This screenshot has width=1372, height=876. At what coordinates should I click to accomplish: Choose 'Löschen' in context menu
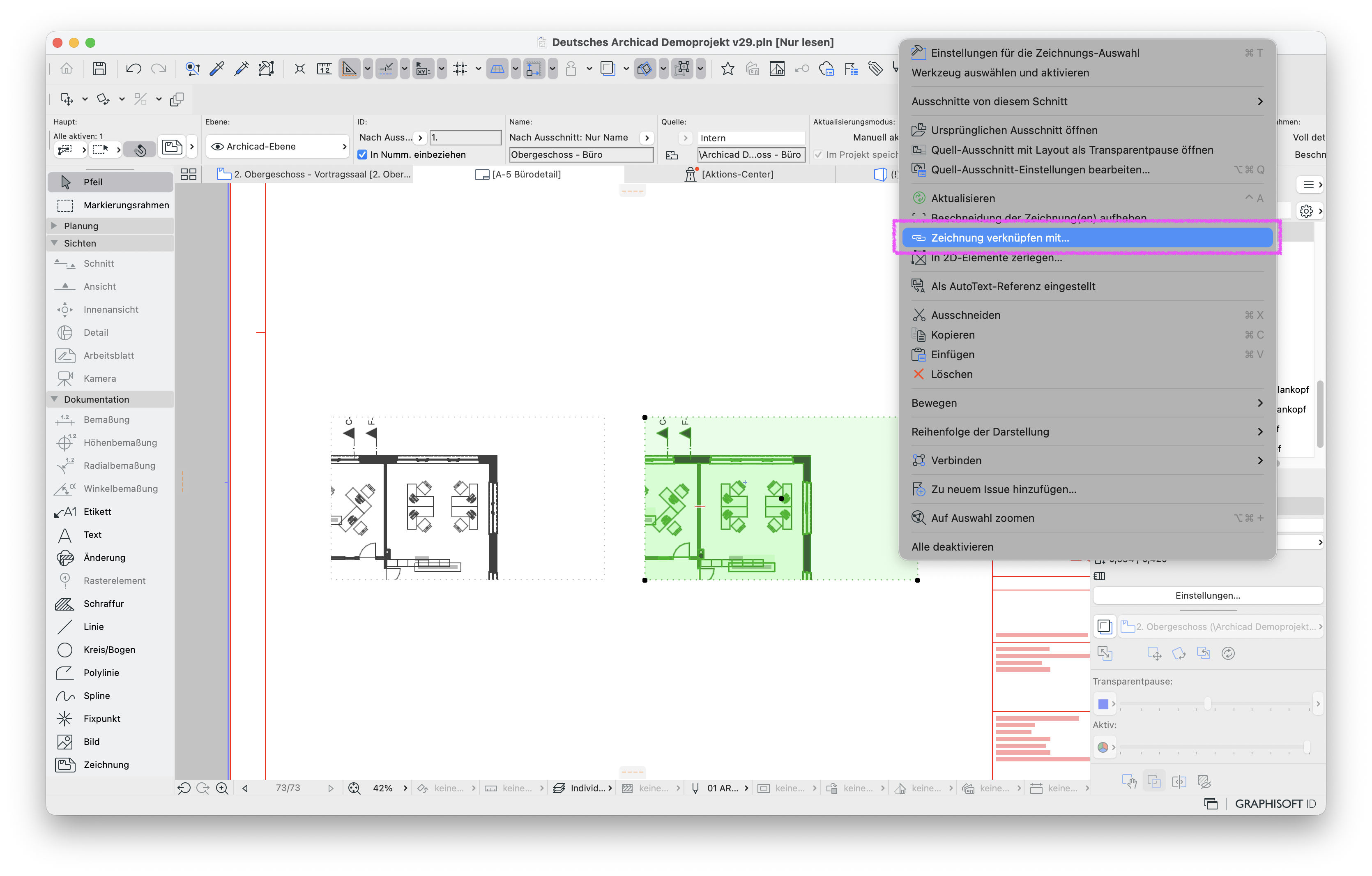(x=1087, y=374)
